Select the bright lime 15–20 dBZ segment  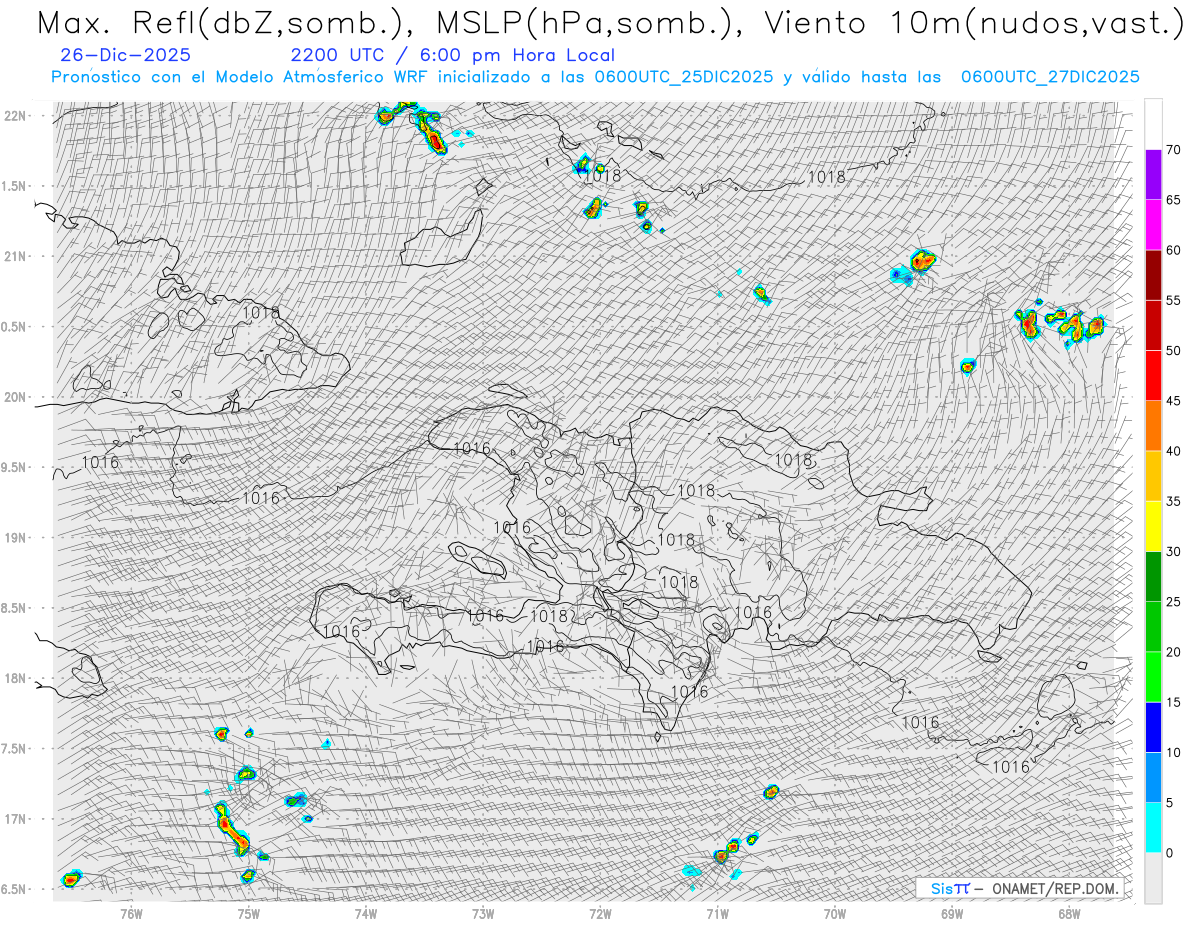click(x=1153, y=677)
